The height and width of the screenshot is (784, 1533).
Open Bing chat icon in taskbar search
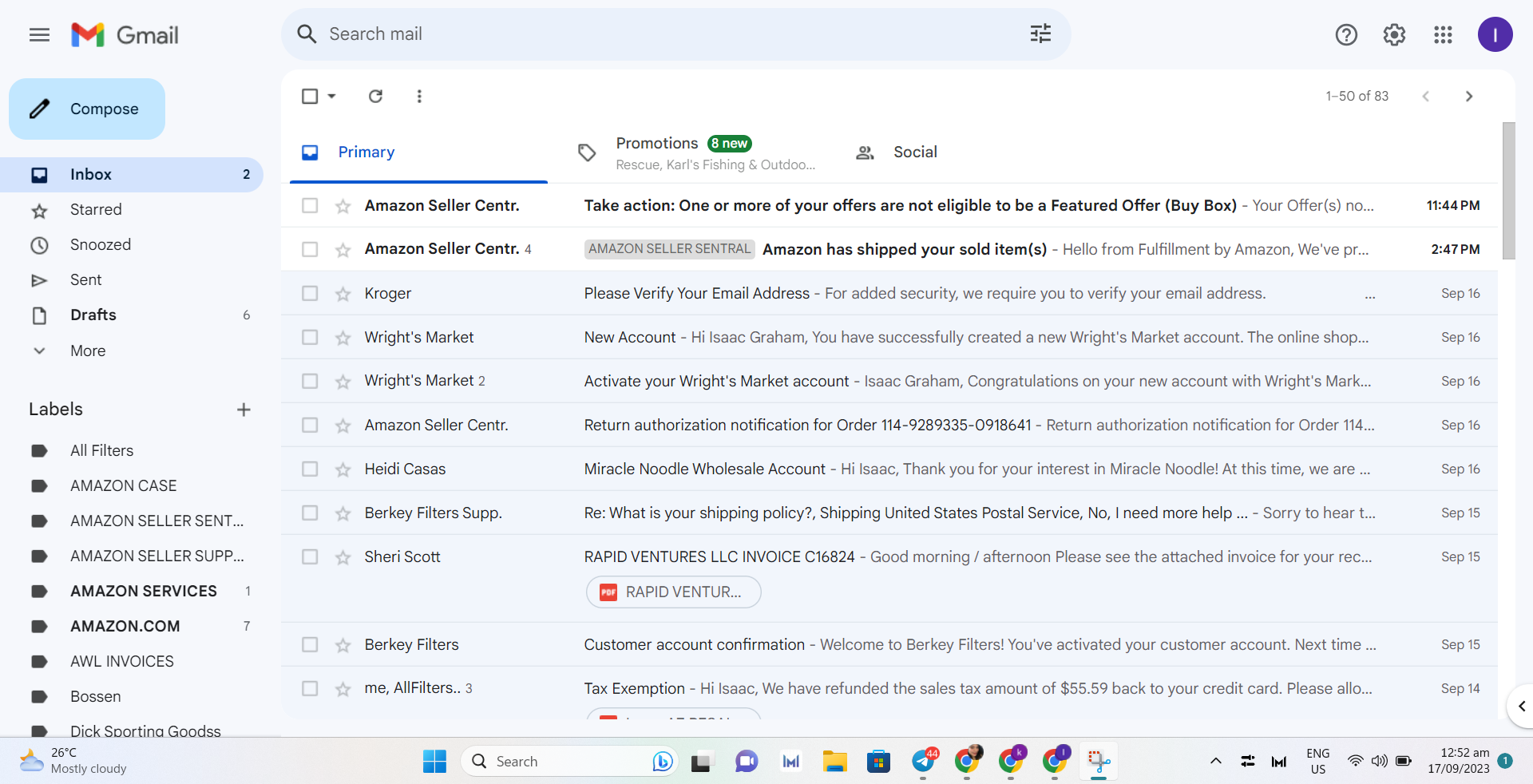pos(662,762)
